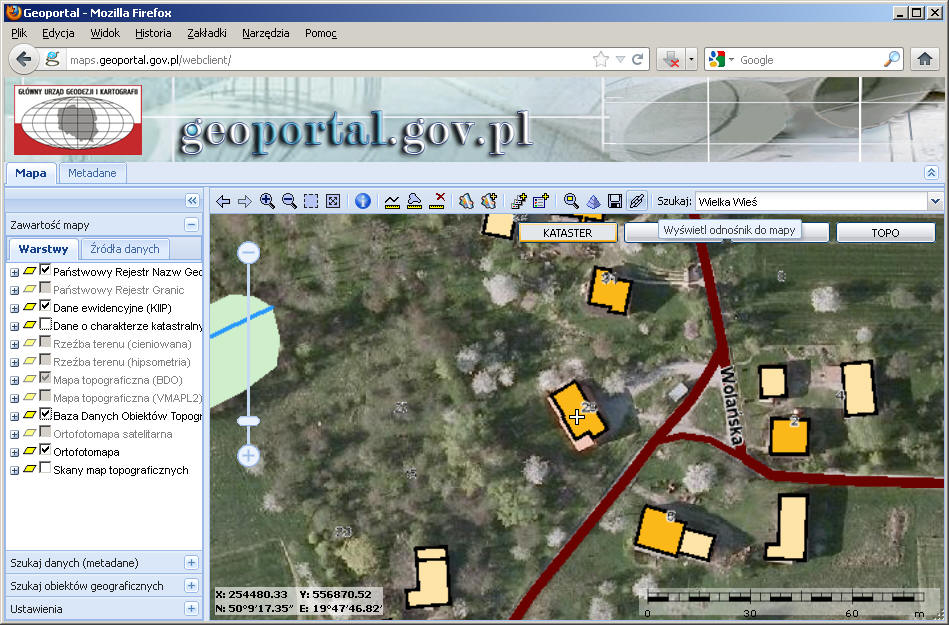Click the map link chain icon
The image size is (949, 625).
click(637, 201)
